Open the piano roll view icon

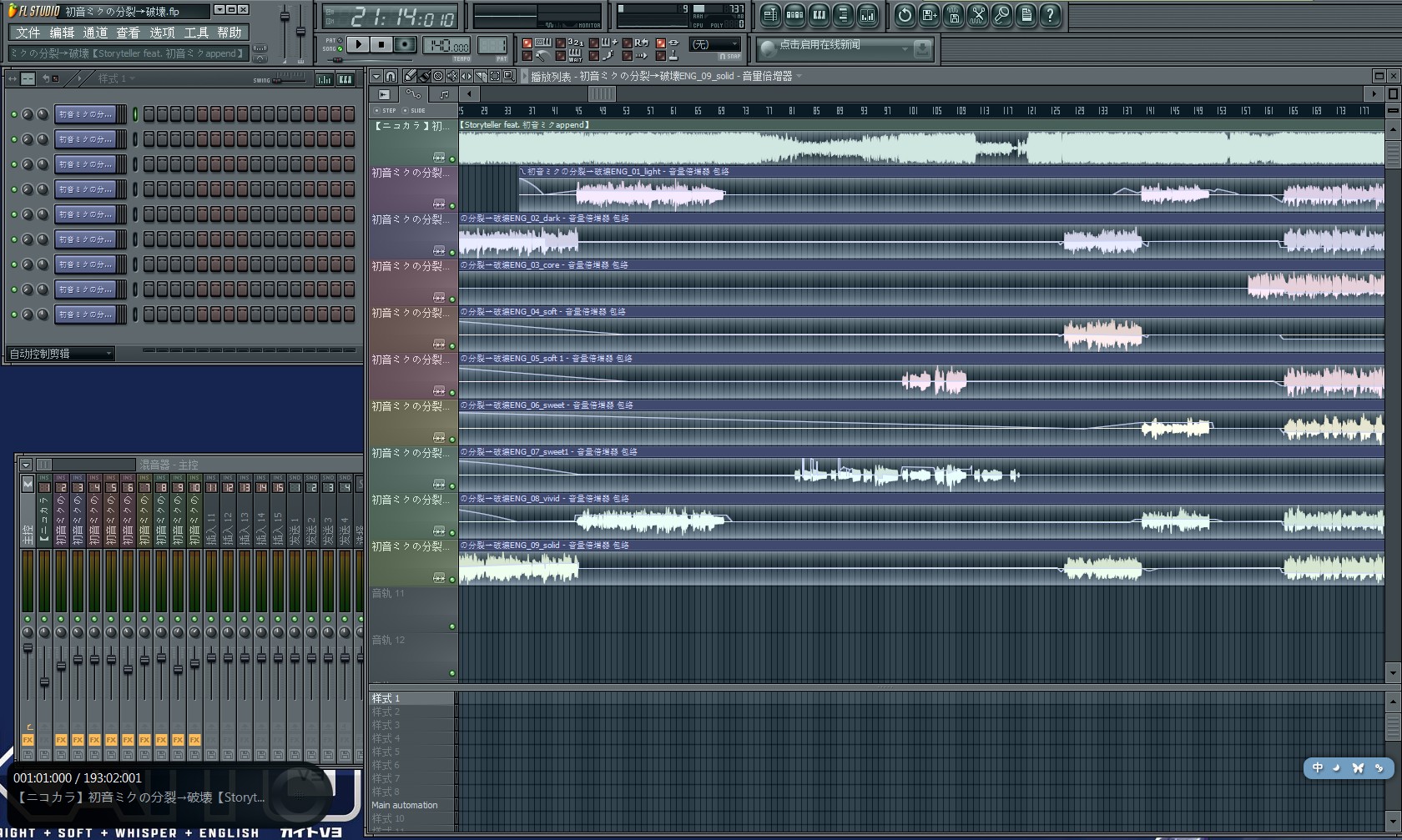tap(819, 15)
